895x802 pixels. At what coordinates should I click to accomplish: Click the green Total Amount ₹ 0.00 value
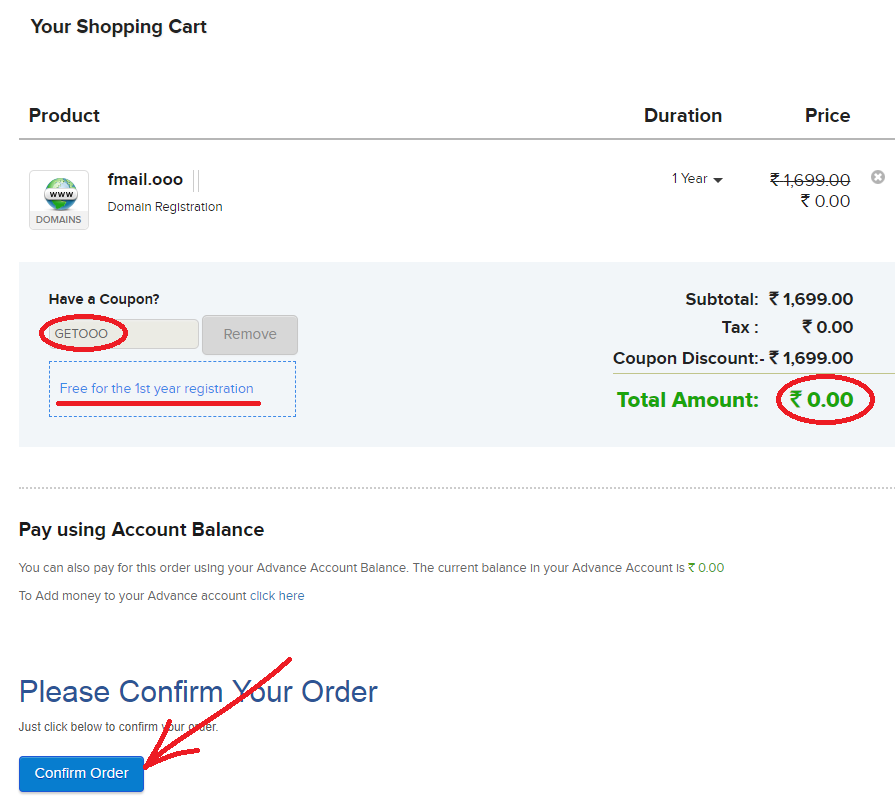(x=821, y=400)
